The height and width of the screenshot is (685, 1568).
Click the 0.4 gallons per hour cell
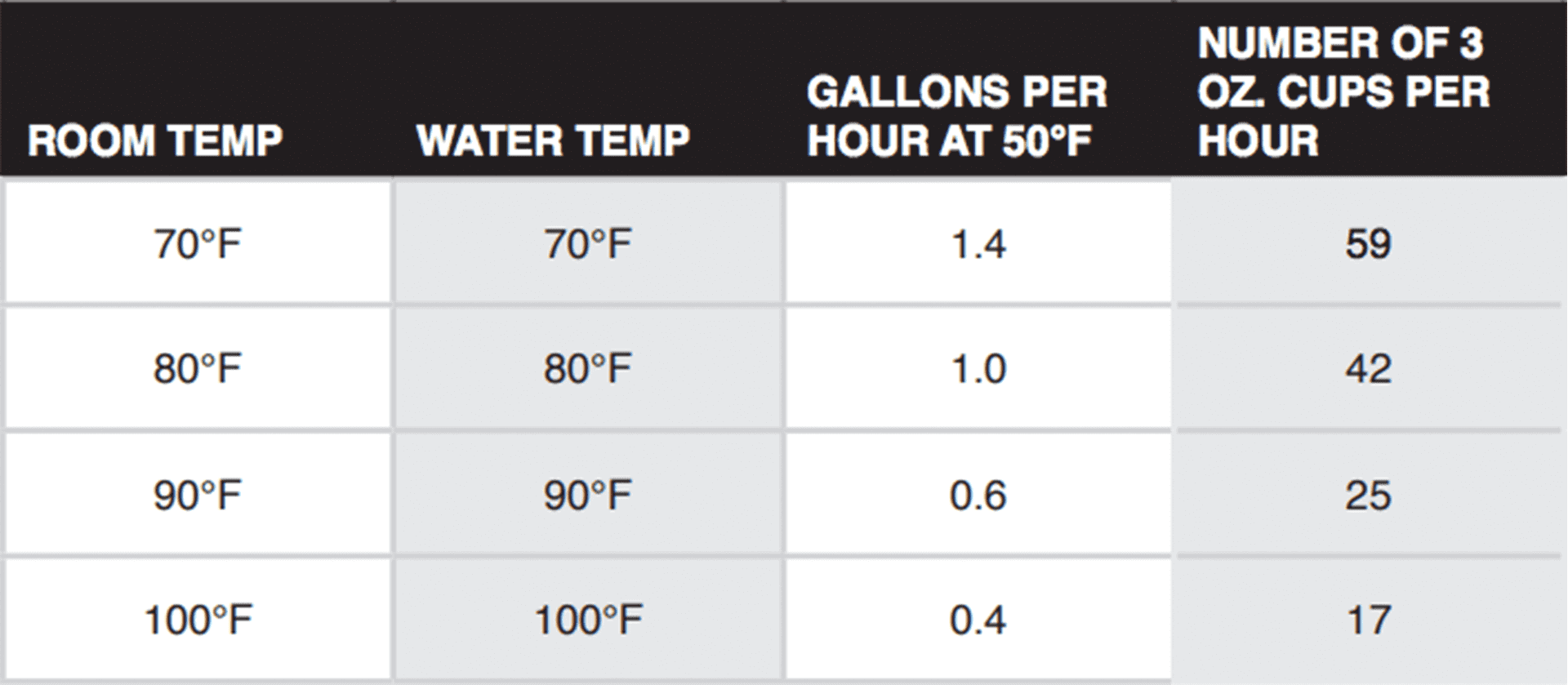[978, 621]
